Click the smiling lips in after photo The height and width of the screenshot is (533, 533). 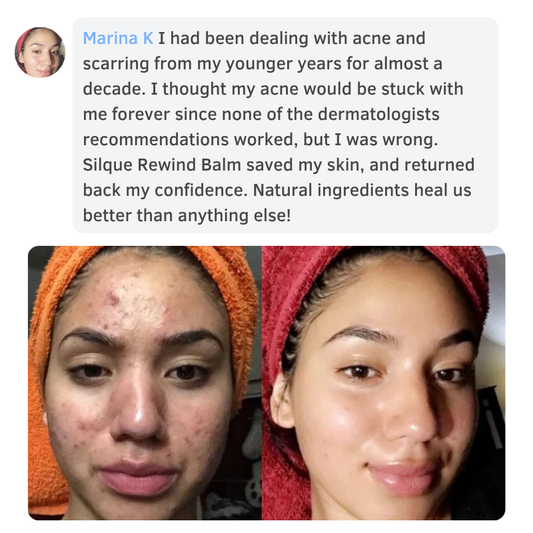403,476
